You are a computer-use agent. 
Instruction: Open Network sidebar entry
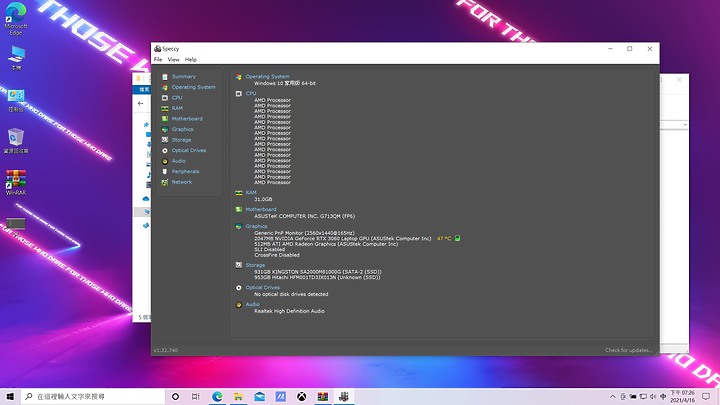pos(182,182)
